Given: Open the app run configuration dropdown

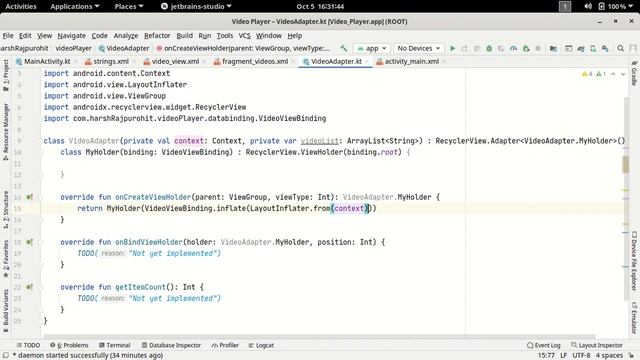Looking at the screenshot, I should (x=371, y=48).
